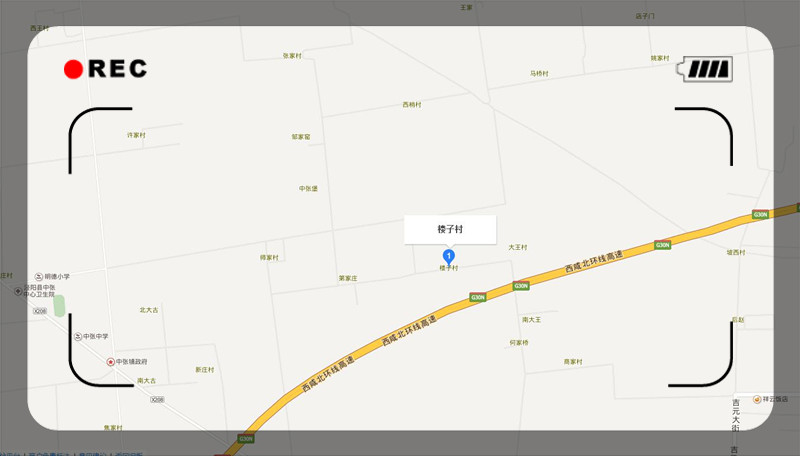
Task: Click the G30N shield at the bottom map edge
Action: click(x=245, y=439)
